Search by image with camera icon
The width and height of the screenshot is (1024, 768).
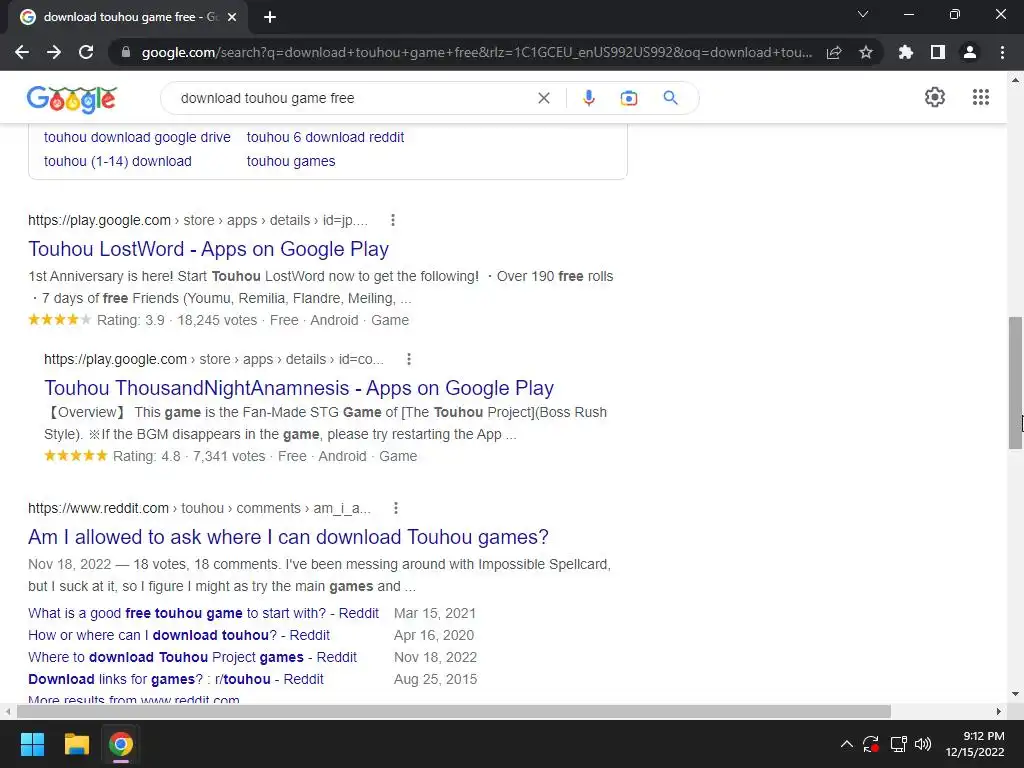tap(629, 98)
